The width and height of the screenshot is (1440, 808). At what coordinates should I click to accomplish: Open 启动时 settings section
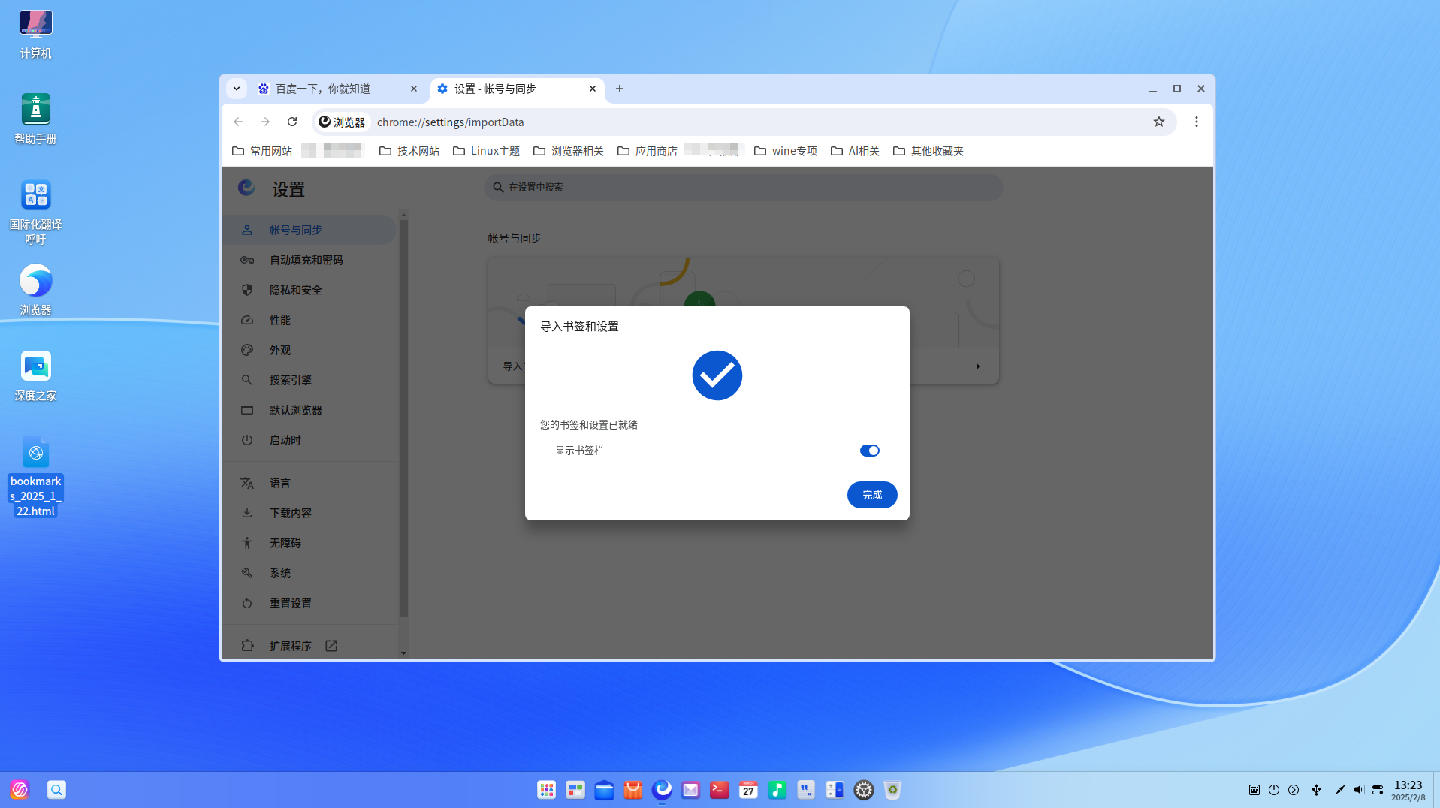tap(309, 440)
